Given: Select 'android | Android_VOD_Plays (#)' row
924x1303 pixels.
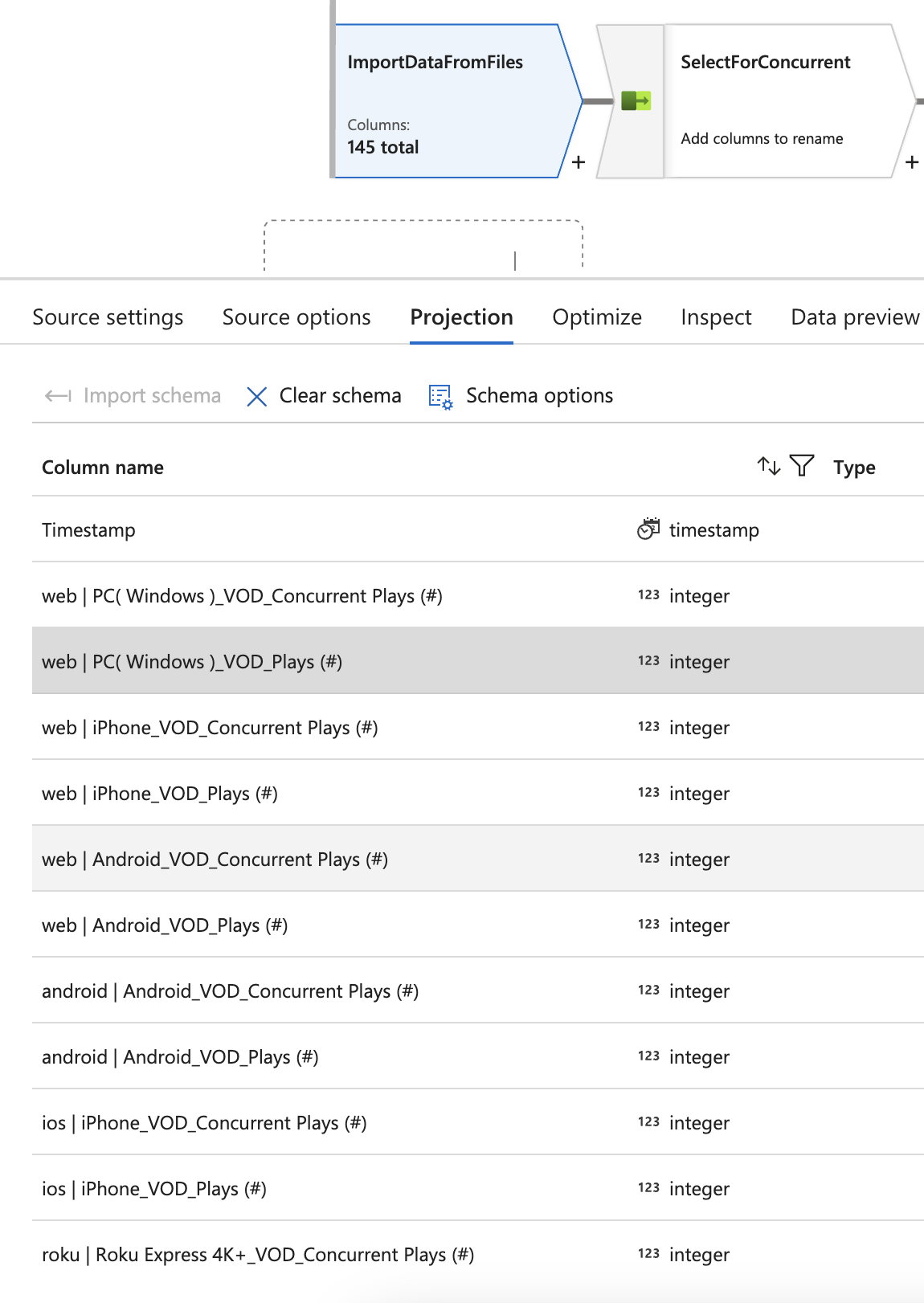Looking at the screenshot, I should coord(478,1056).
